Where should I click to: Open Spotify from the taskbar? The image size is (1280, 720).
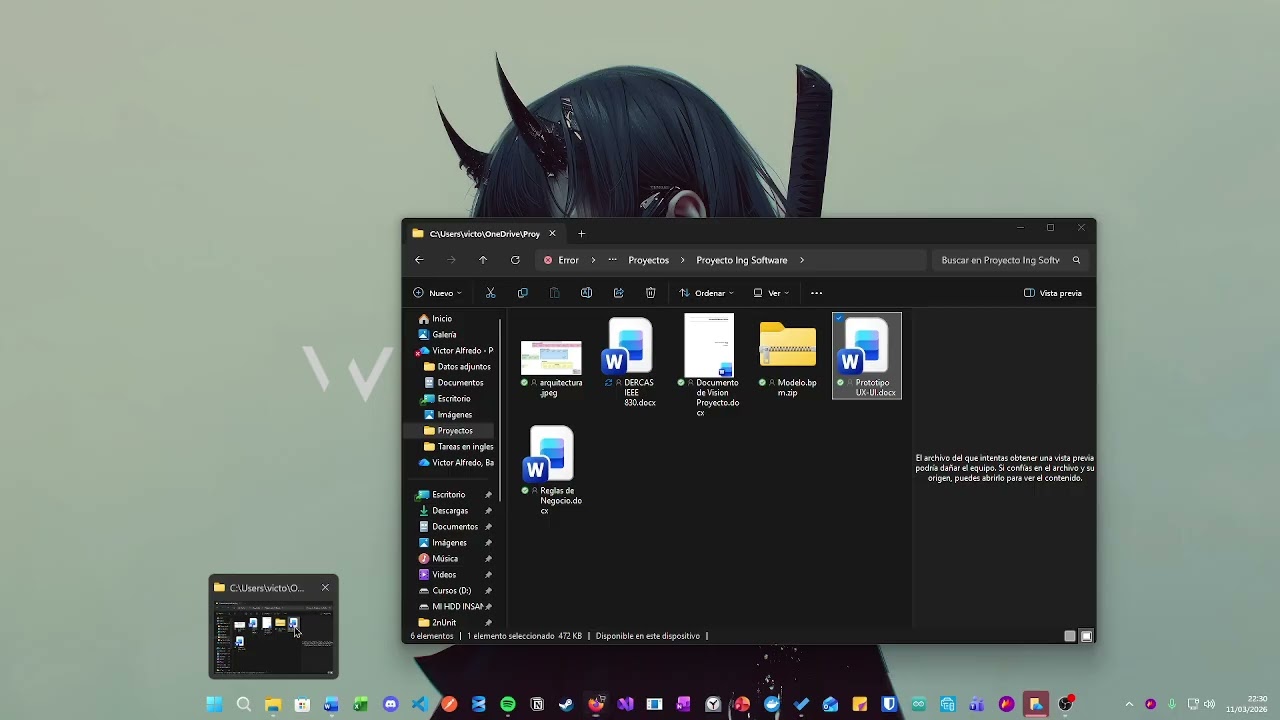[x=508, y=705]
